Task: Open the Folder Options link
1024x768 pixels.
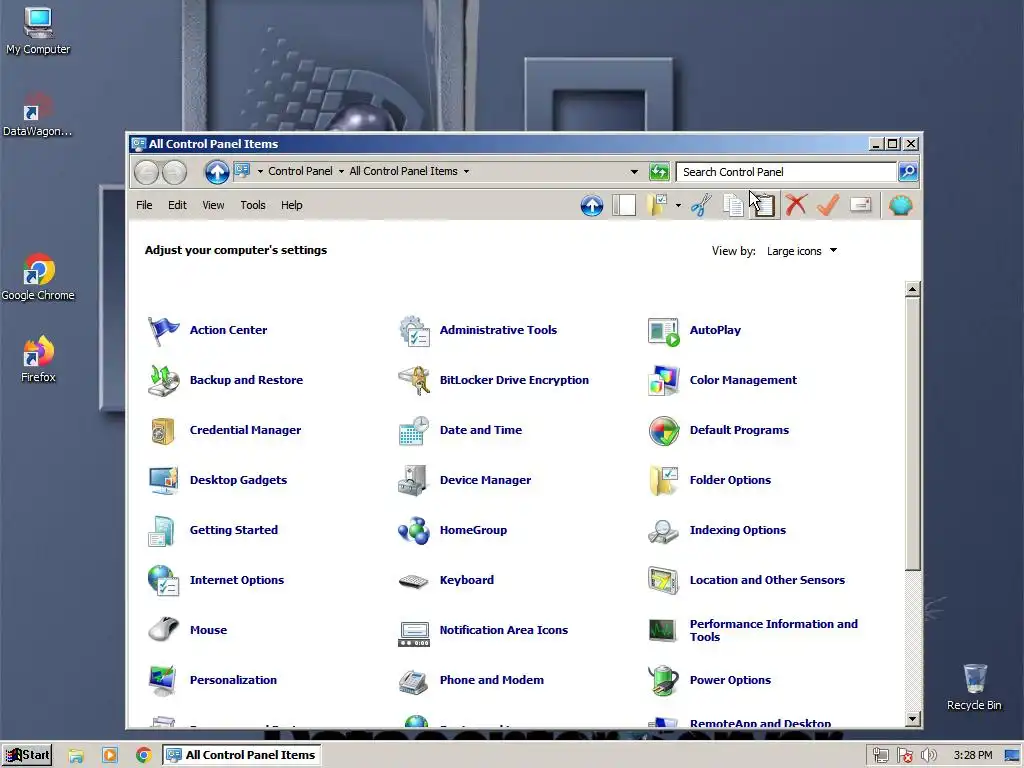Action: click(730, 480)
